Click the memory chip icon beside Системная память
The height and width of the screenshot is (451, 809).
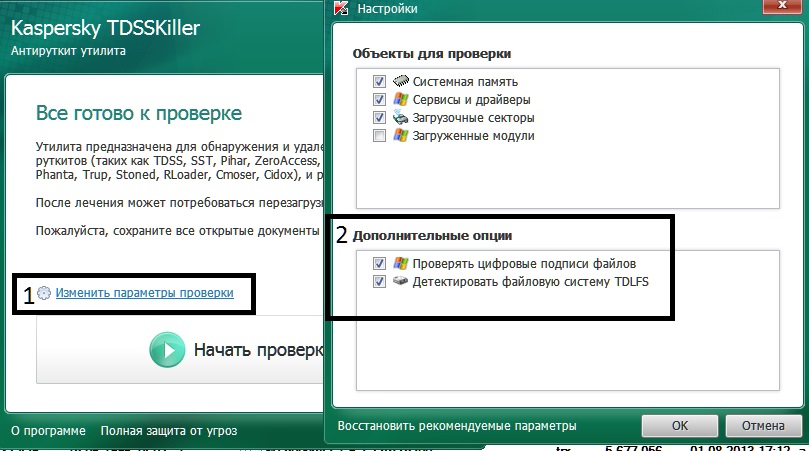coord(400,81)
